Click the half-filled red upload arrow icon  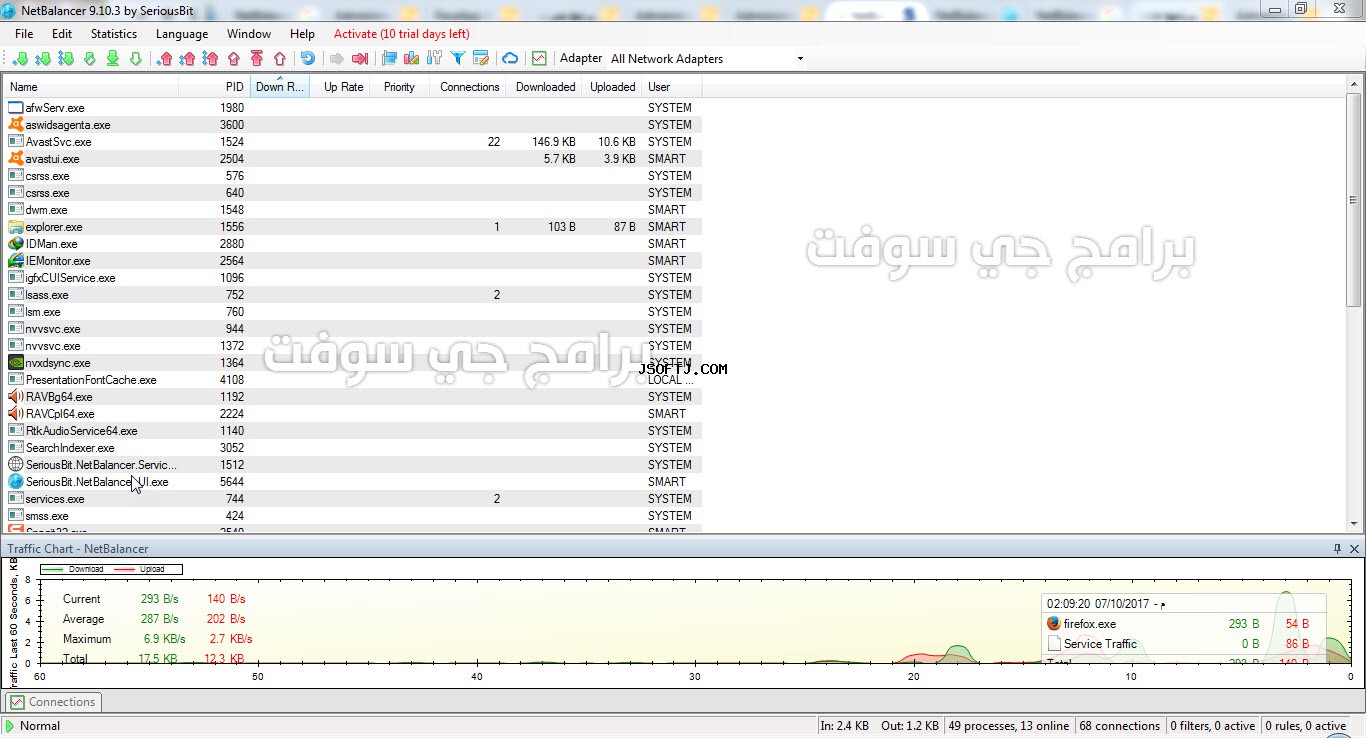click(234, 59)
